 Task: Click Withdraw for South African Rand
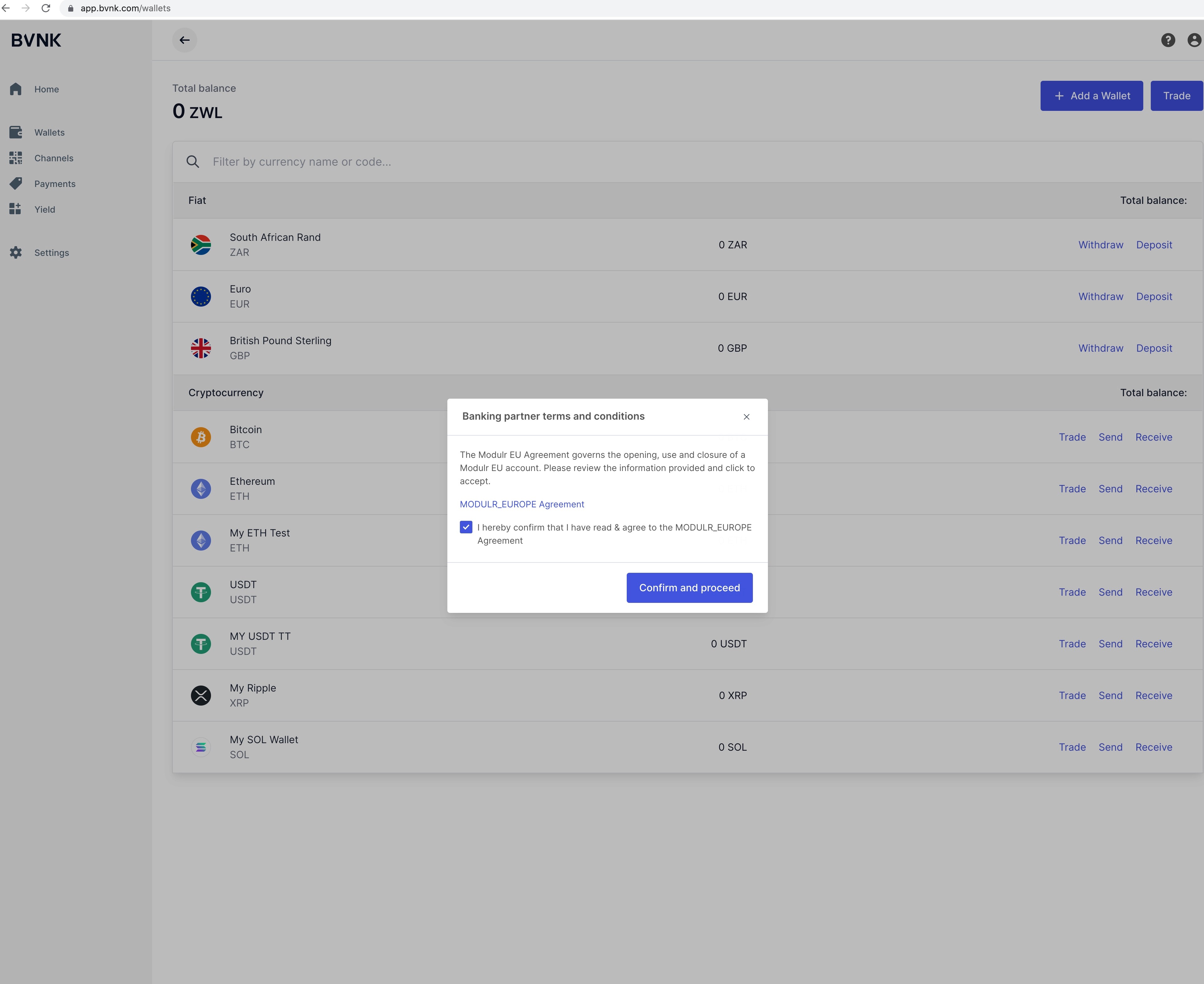click(1100, 245)
